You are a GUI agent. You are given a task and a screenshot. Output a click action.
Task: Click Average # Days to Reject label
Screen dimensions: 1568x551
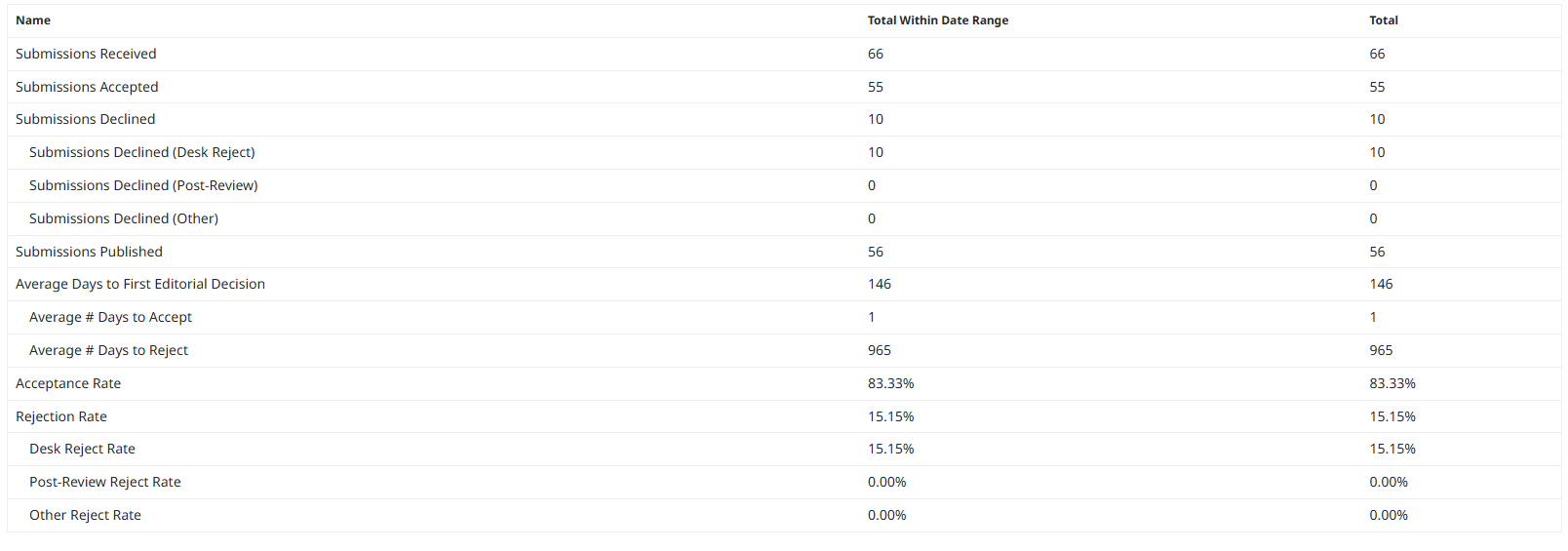(108, 350)
